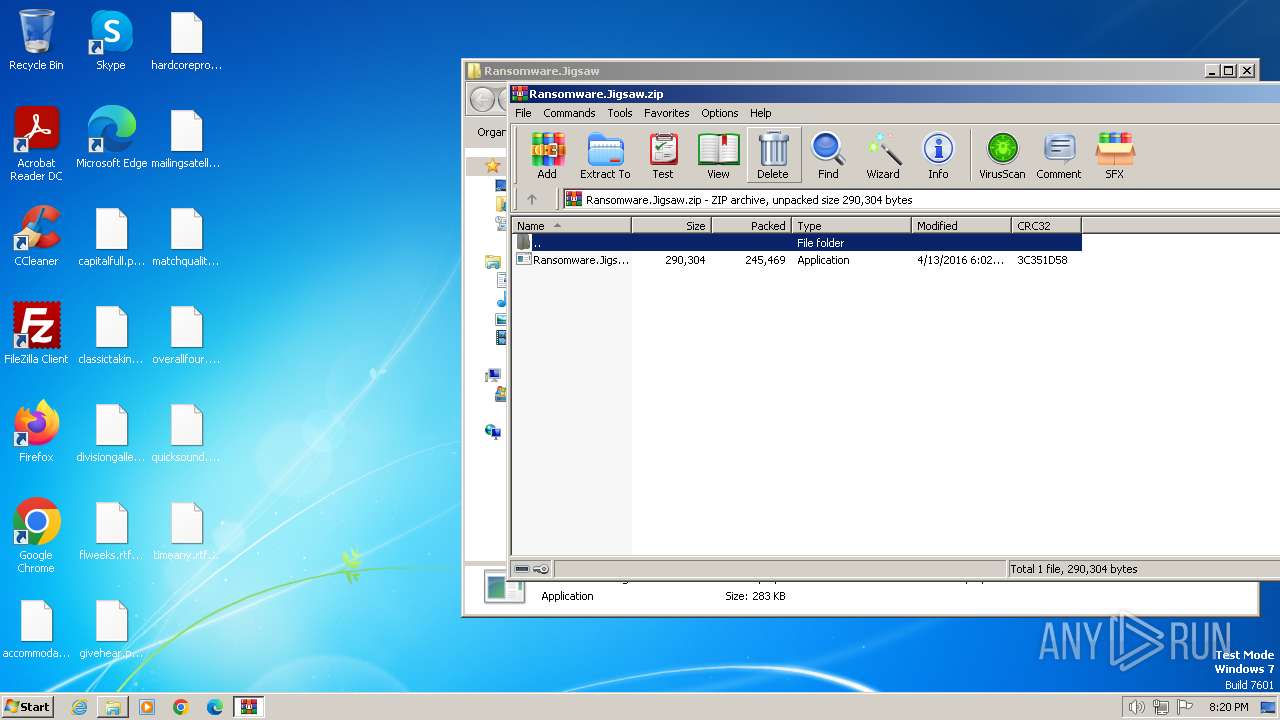
Task: Sort by CRC32 column header
Action: [1046, 226]
